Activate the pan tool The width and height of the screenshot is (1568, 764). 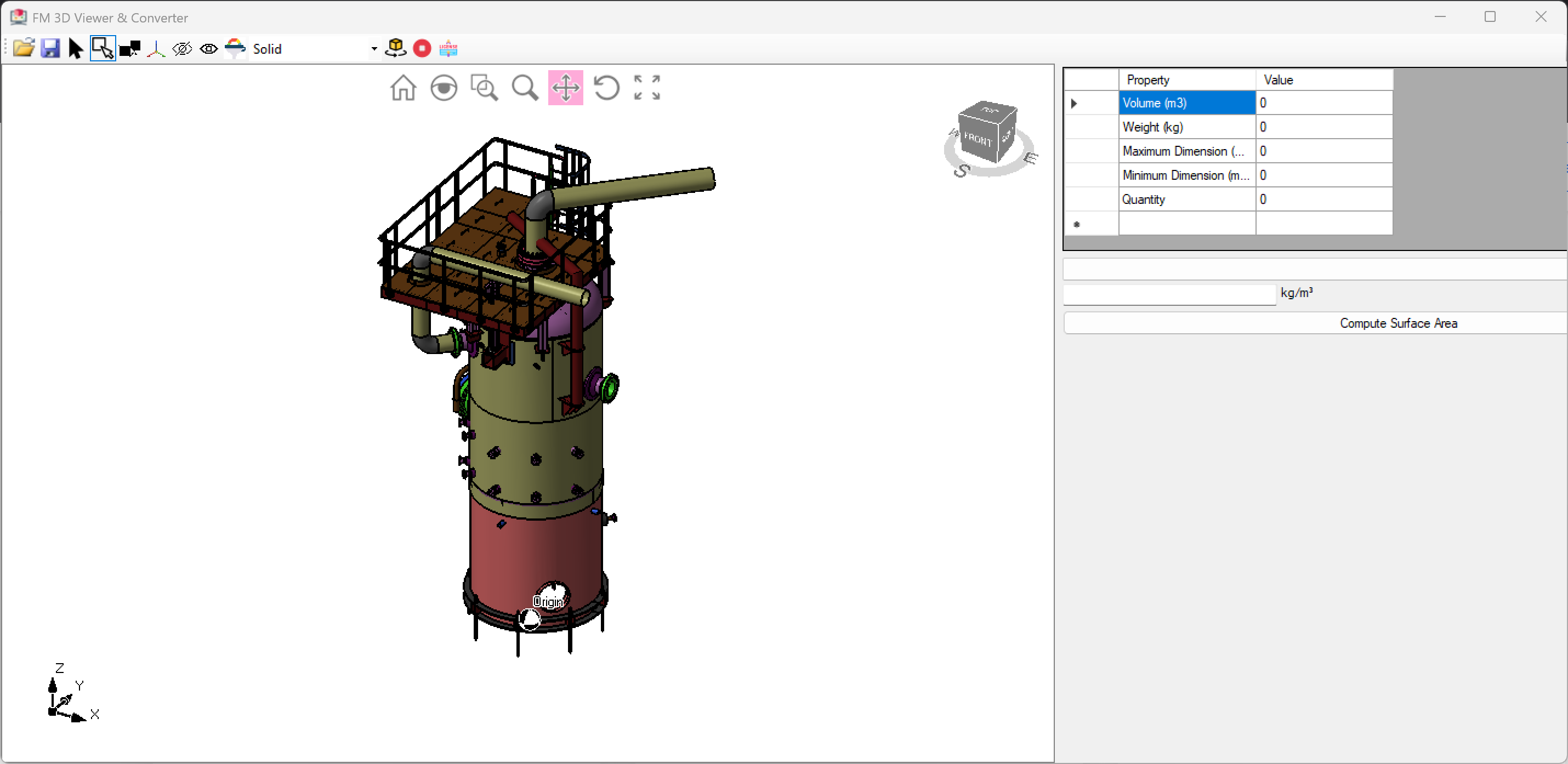click(565, 88)
